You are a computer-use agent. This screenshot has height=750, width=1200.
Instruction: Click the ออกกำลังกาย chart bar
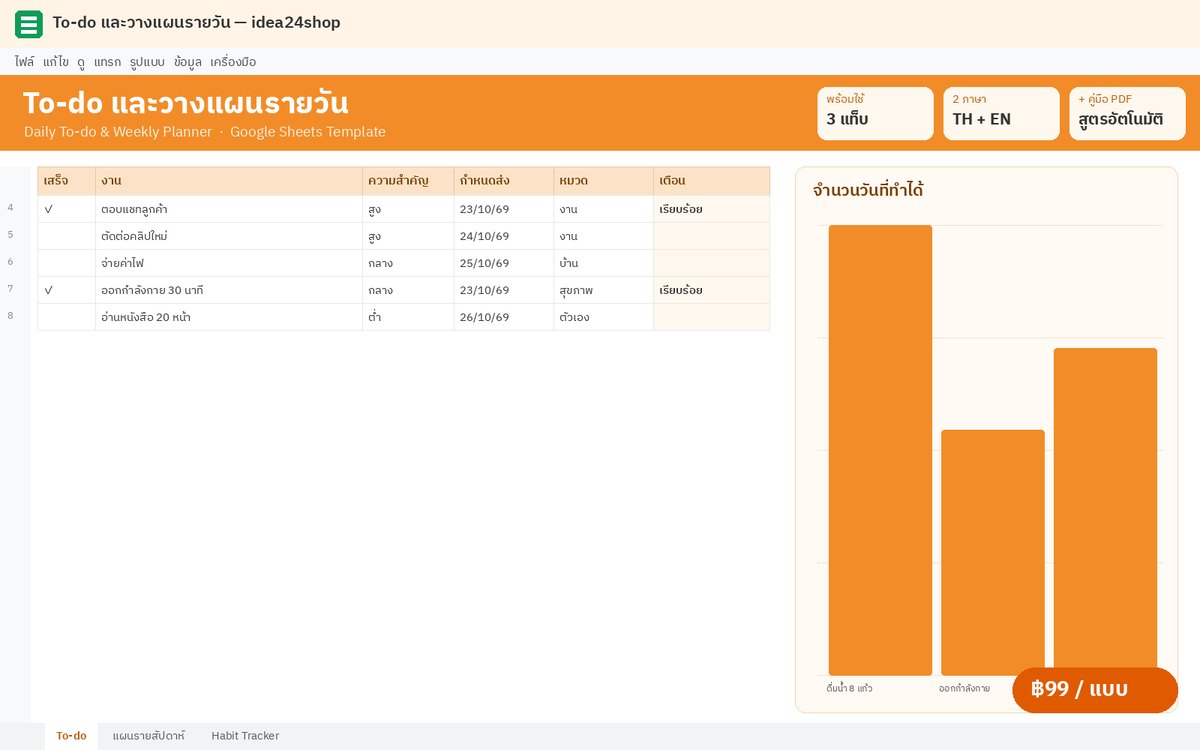click(993, 553)
